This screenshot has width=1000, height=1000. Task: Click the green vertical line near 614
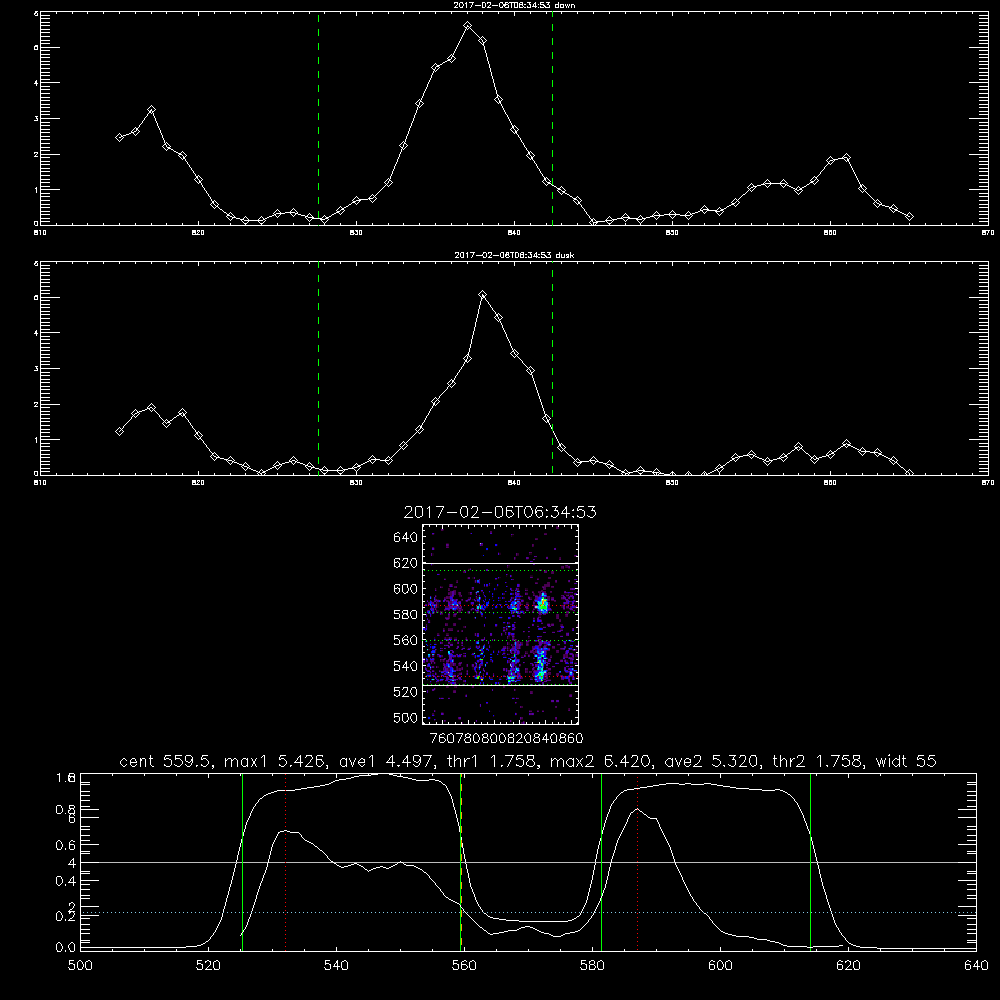point(811,862)
